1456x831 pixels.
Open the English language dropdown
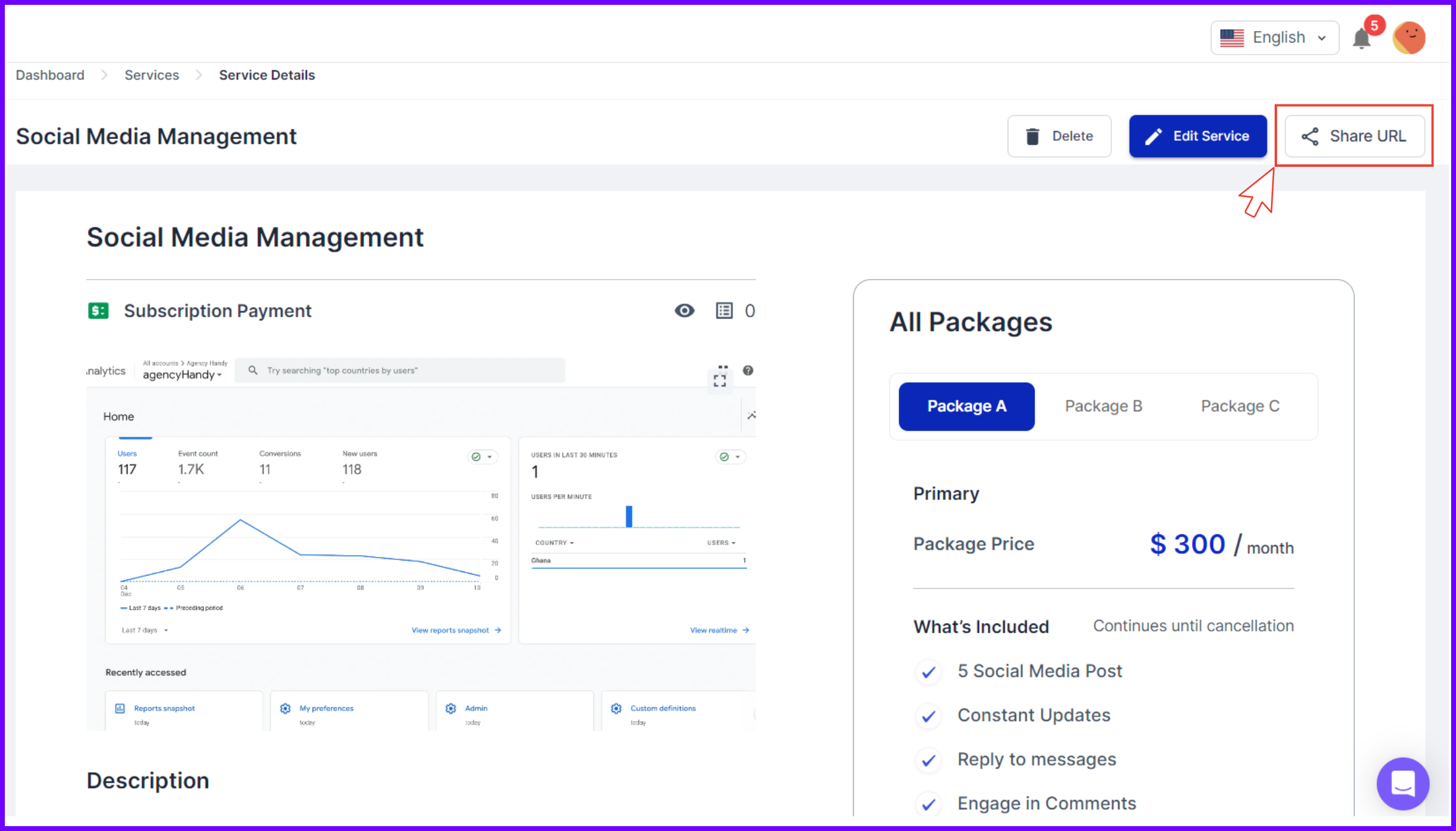pos(1274,37)
